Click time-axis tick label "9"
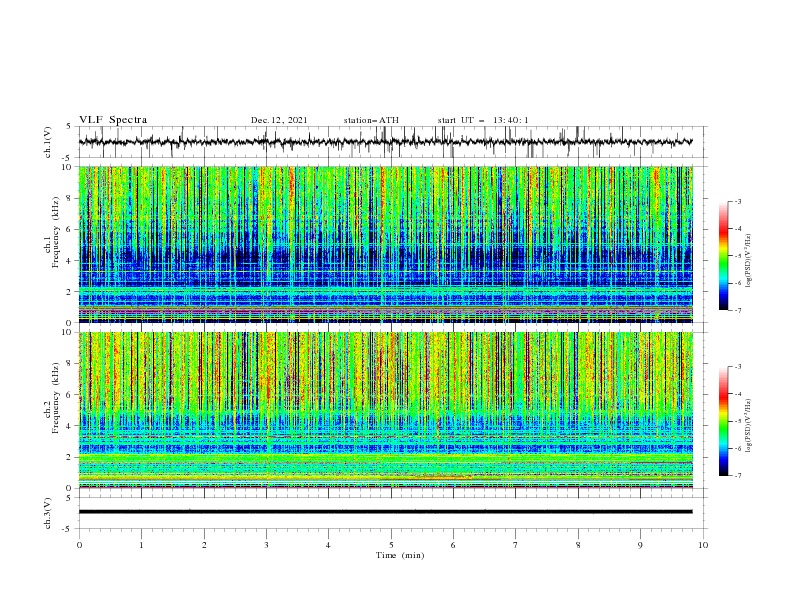 (x=640, y=545)
